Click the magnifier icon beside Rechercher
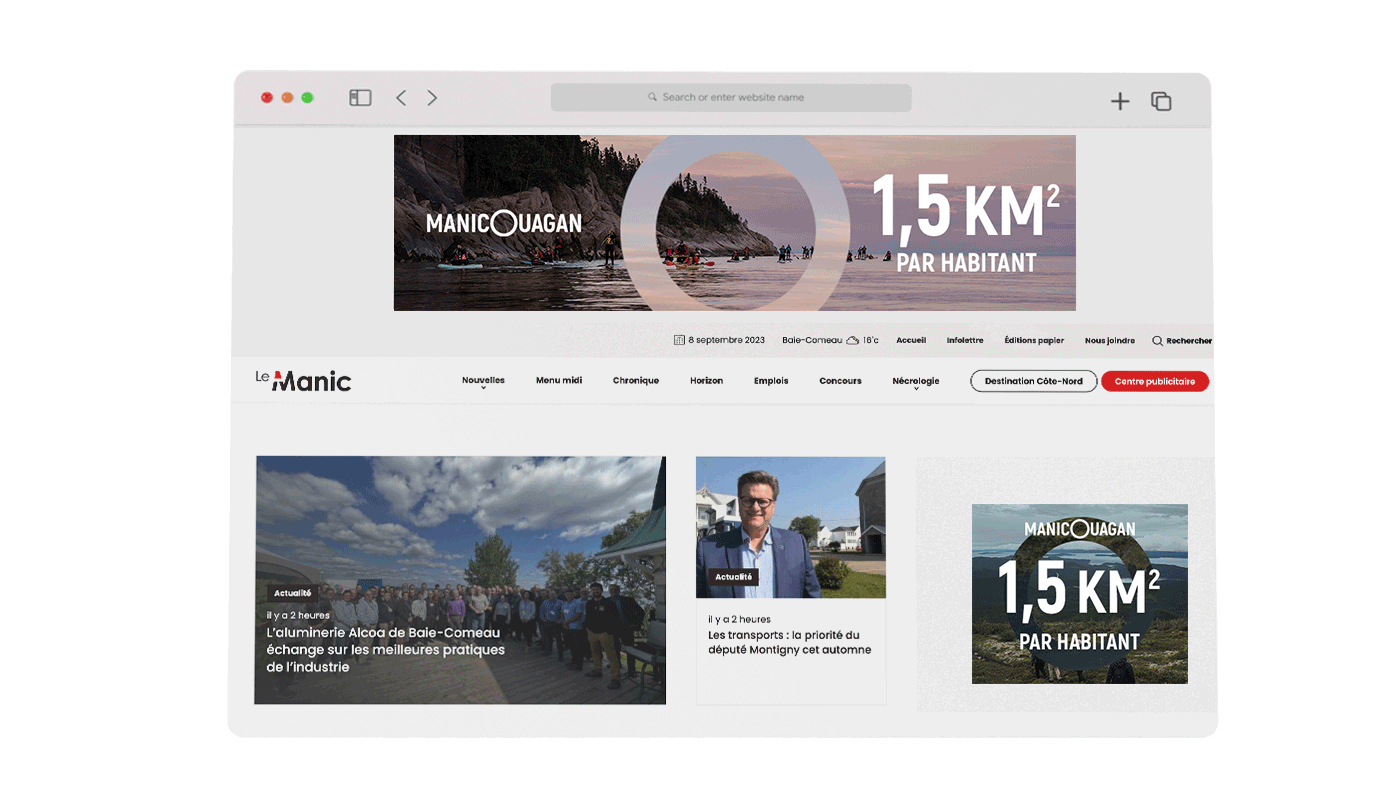This screenshot has height=800, width=1400. pos(1157,341)
